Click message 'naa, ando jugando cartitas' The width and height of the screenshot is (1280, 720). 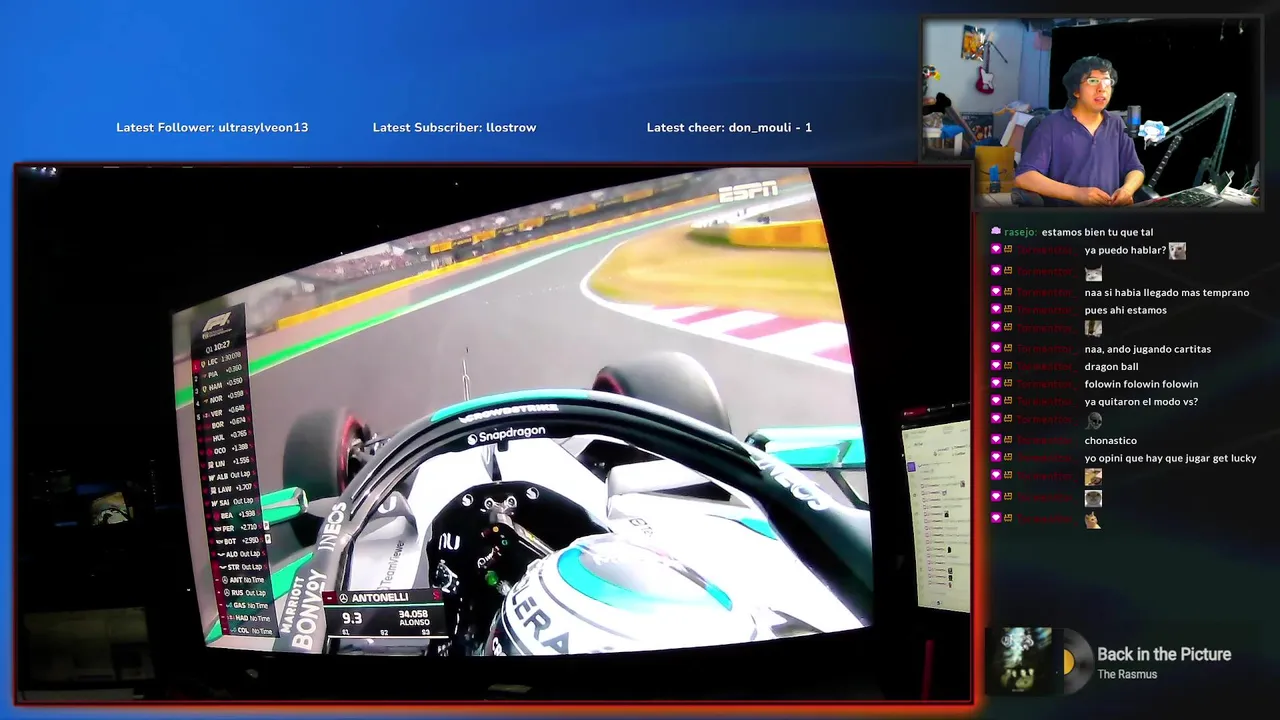1148,349
